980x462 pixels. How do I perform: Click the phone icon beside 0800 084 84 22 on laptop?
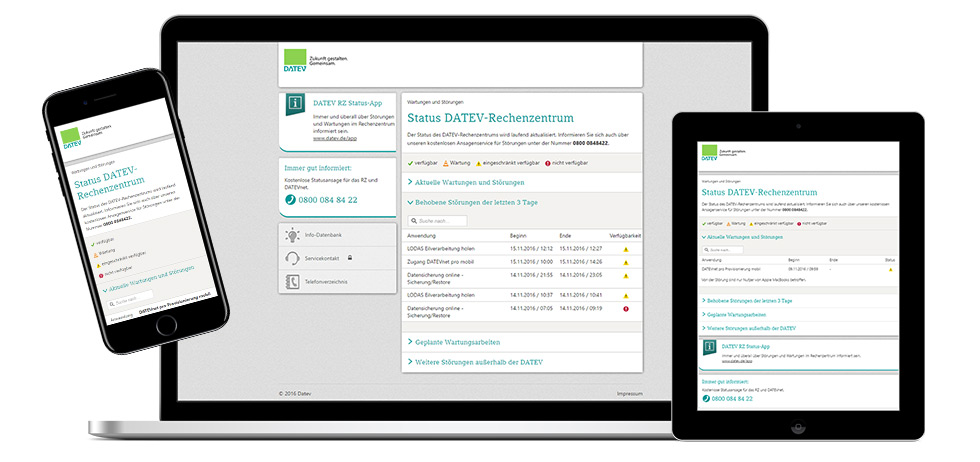(x=291, y=200)
